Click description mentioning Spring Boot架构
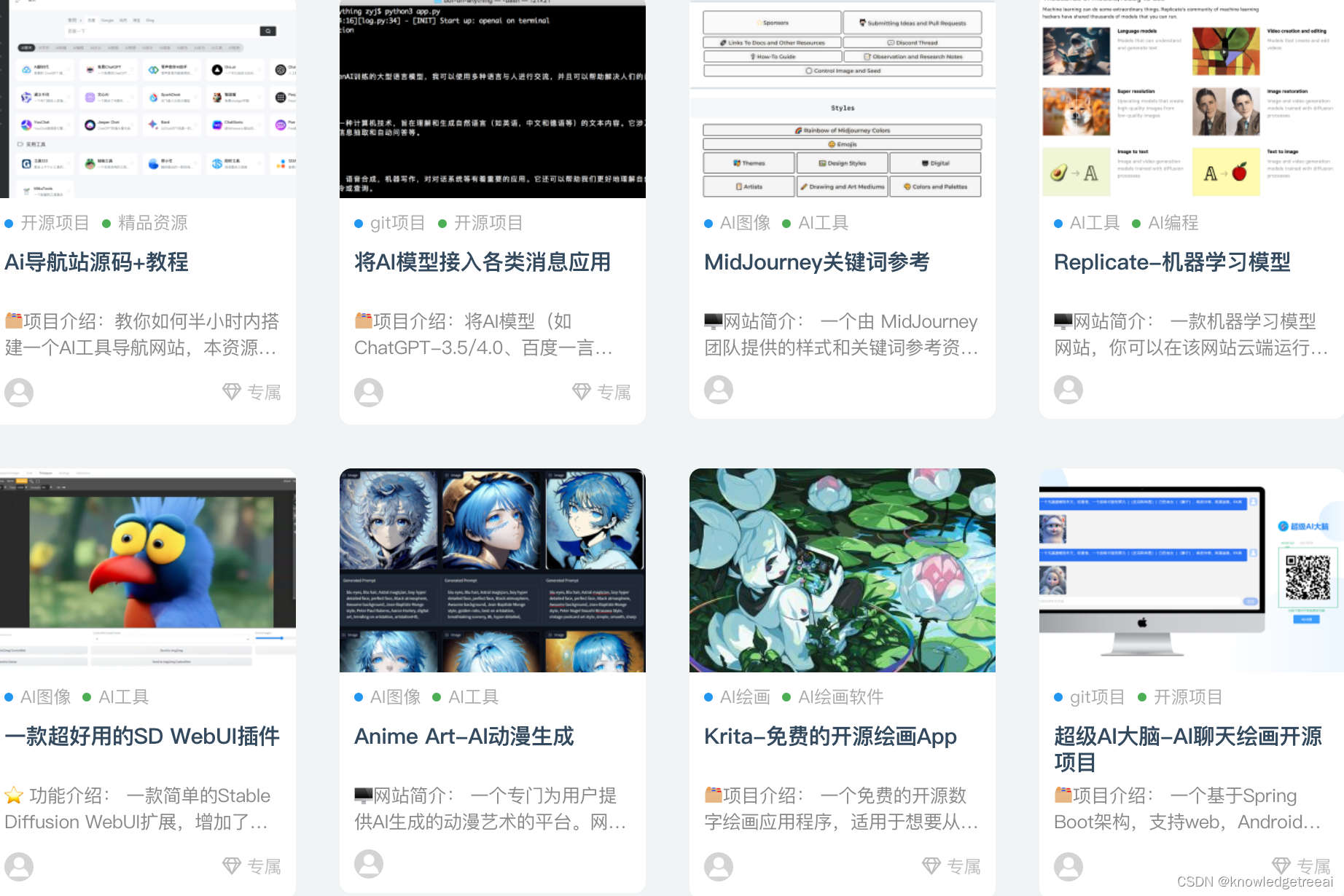Viewport: 1344px width, 896px height. point(1187,809)
